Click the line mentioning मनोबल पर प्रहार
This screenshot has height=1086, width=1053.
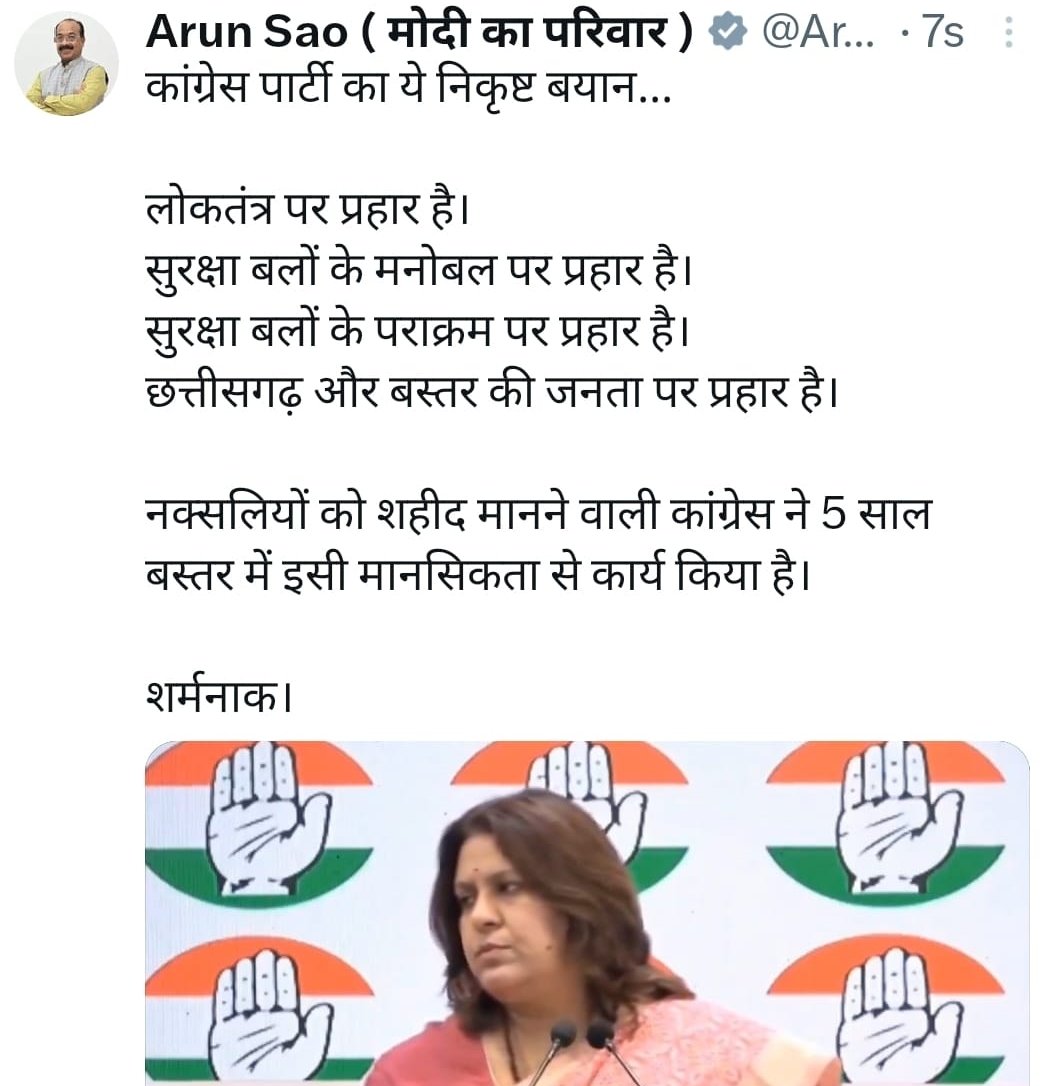pos(419,270)
